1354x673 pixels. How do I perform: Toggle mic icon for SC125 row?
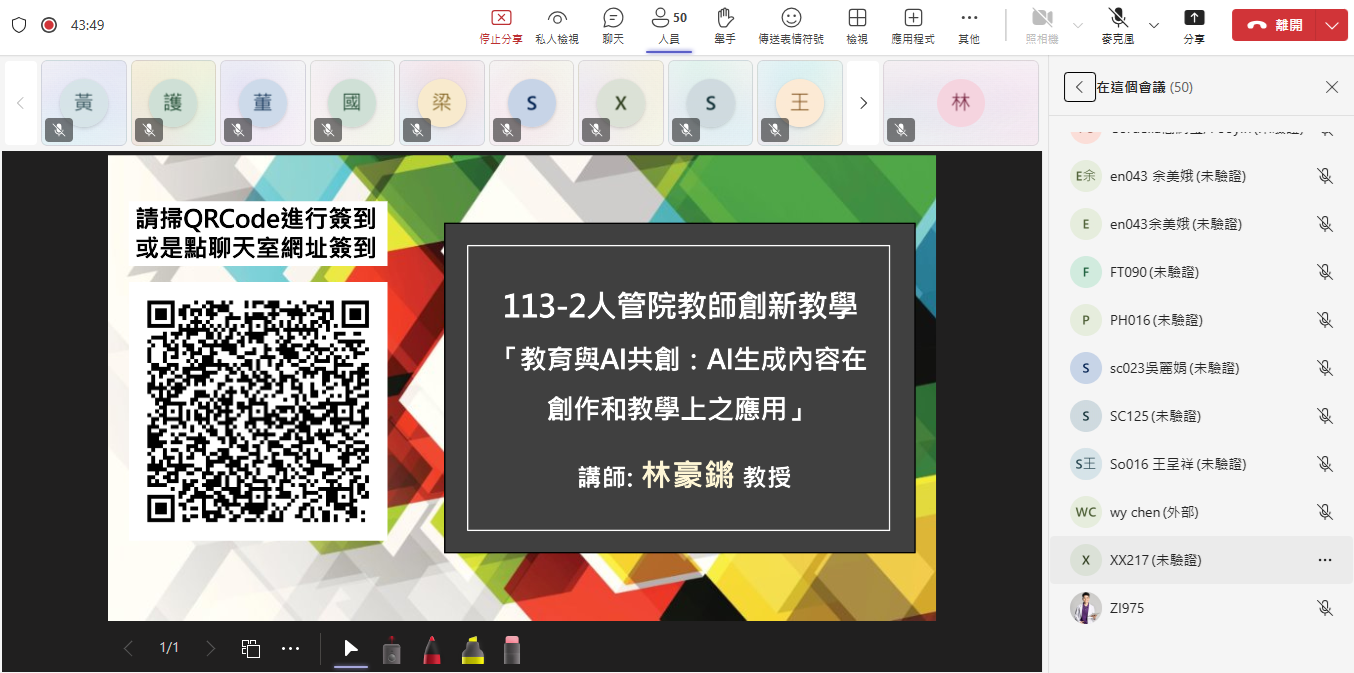(1325, 416)
